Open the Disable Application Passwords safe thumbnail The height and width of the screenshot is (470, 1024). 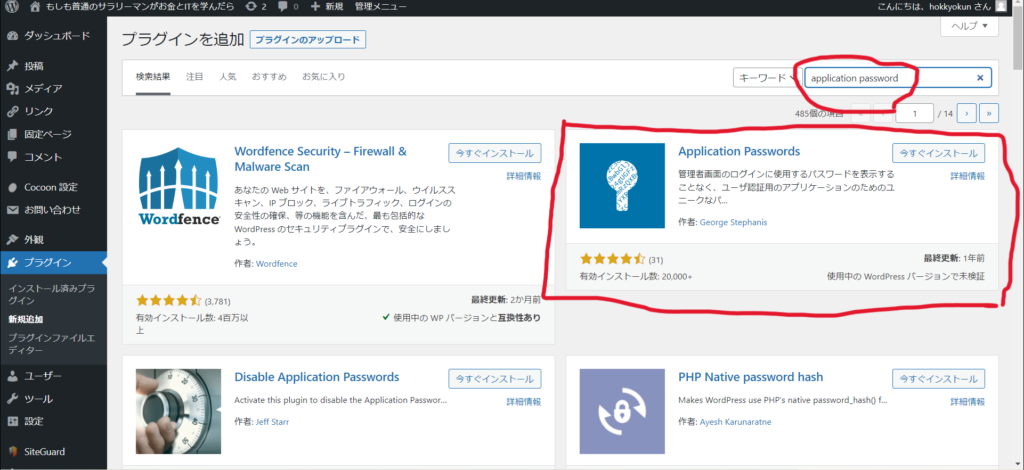(x=179, y=411)
